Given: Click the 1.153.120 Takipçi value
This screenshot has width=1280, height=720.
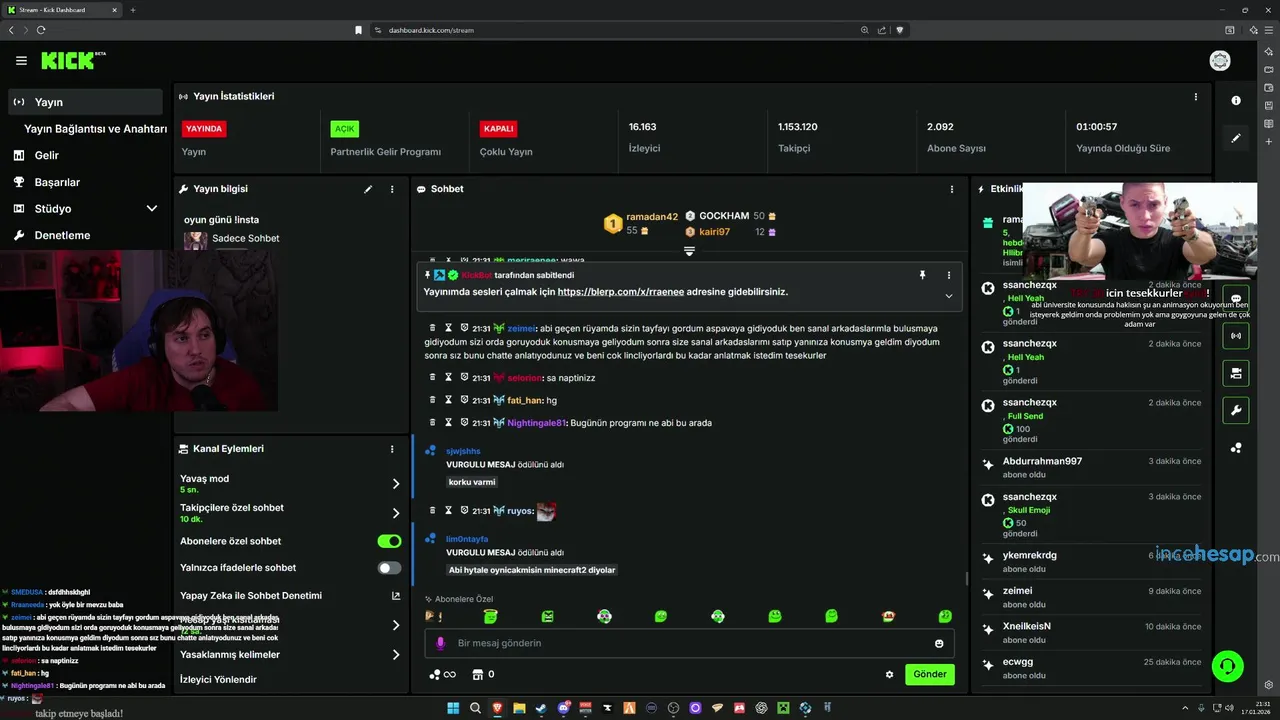Looking at the screenshot, I should coord(798,127).
